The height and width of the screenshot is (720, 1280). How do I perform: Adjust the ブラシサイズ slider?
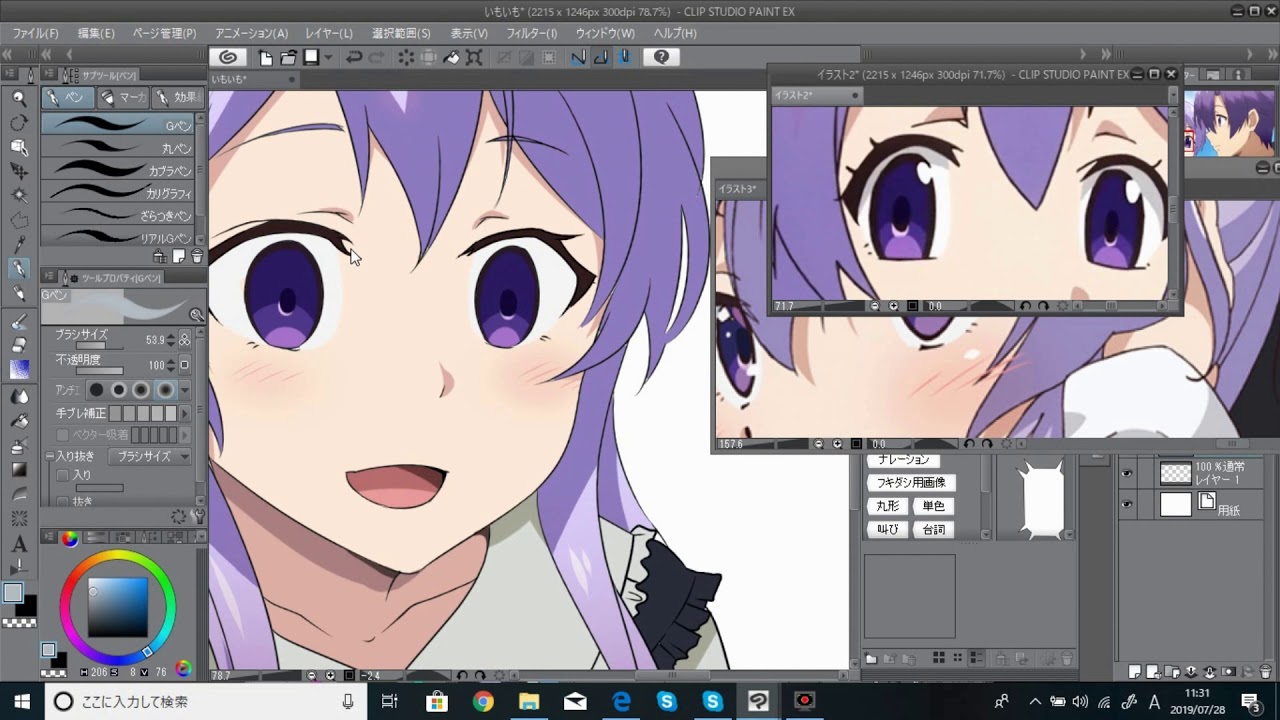click(98, 346)
